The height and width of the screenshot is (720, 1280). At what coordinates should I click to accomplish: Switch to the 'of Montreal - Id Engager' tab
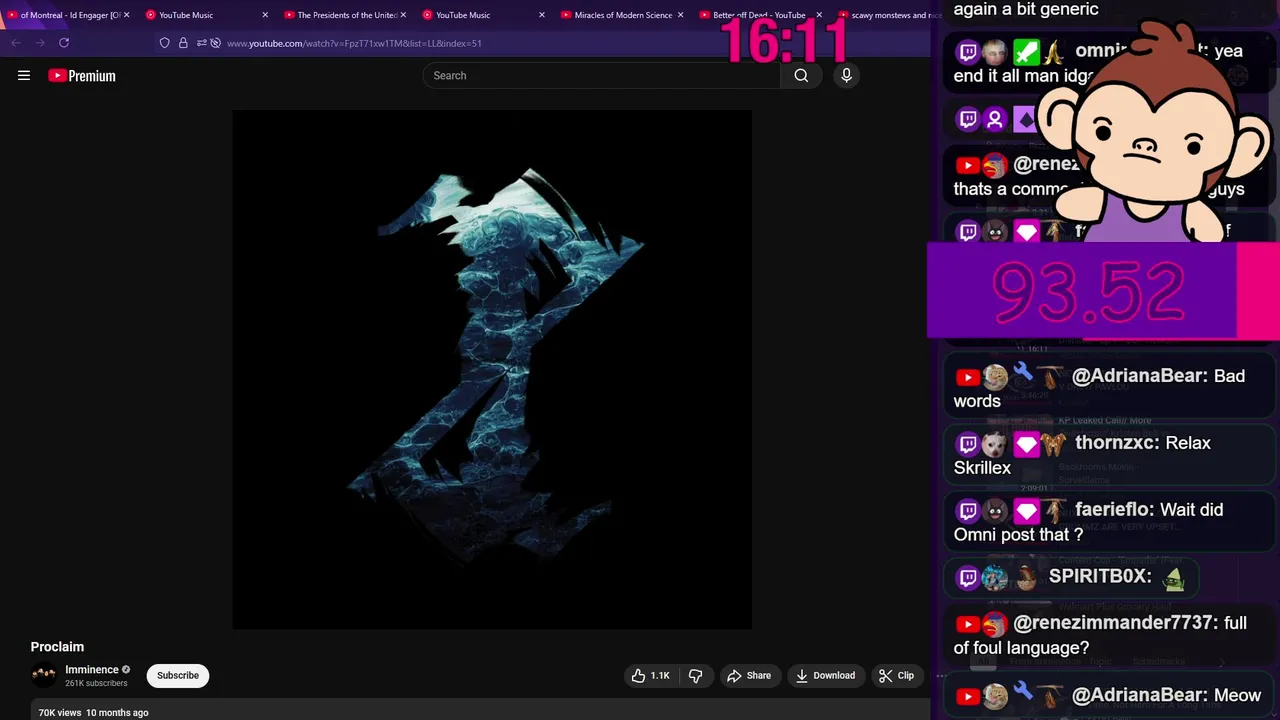pyautogui.click(x=69, y=15)
